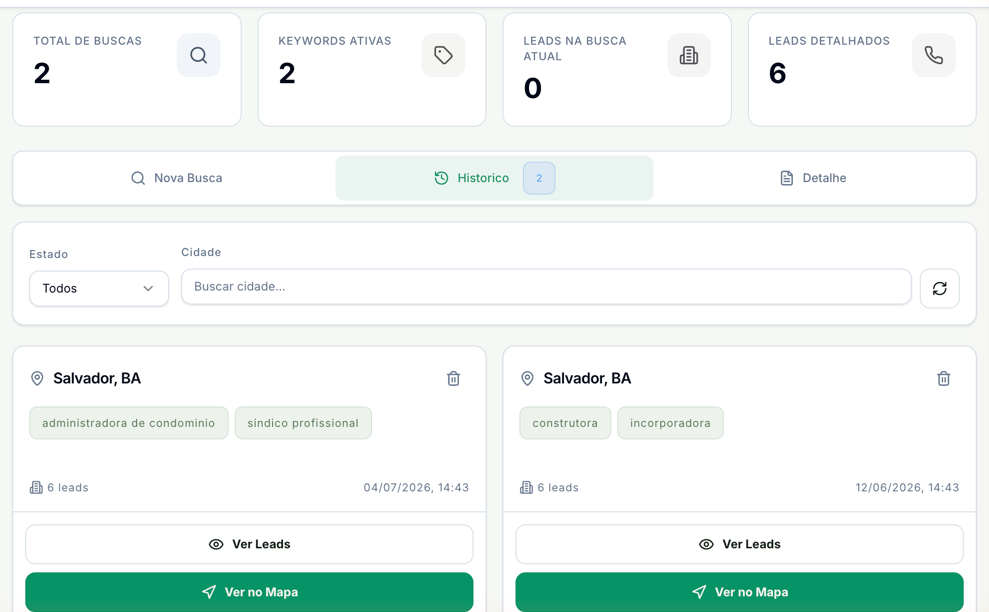Click the history clock icon on Historico tab
The height and width of the screenshot is (612, 989).
(x=442, y=178)
